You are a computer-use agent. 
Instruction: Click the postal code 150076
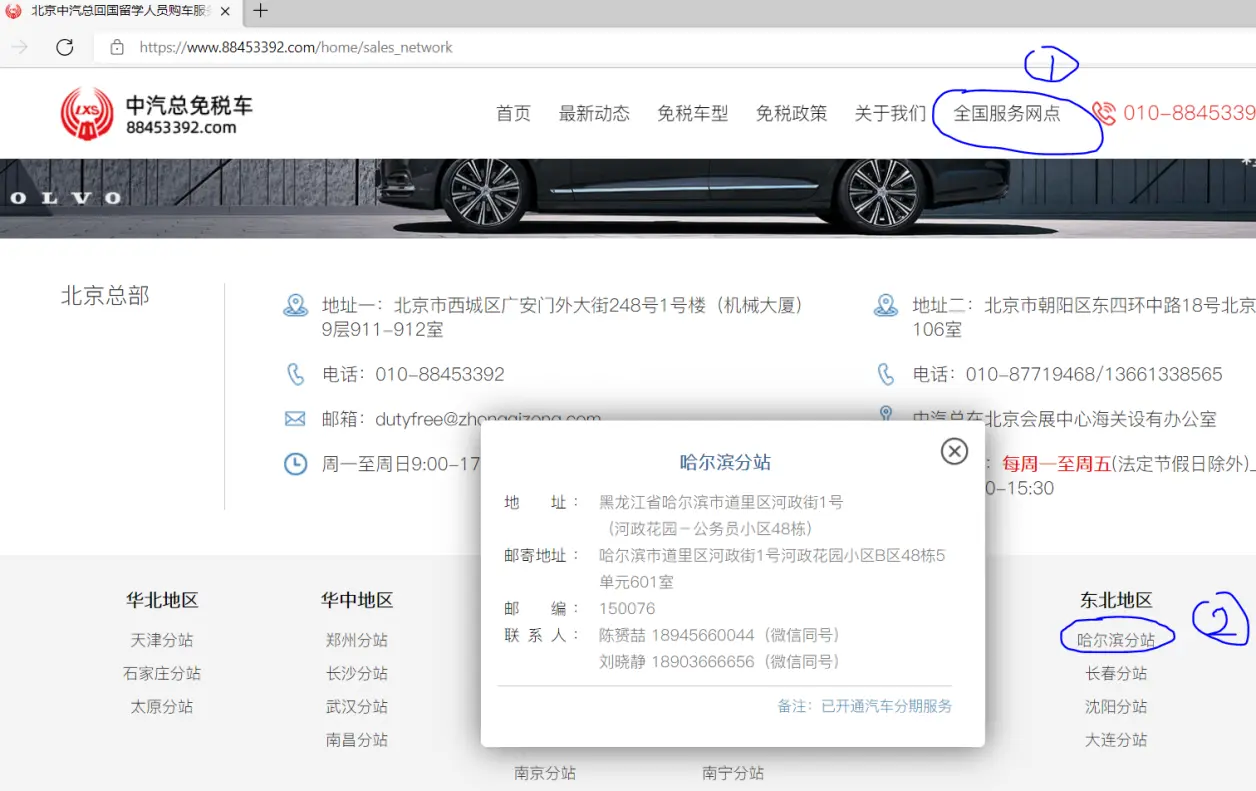tap(627, 608)
